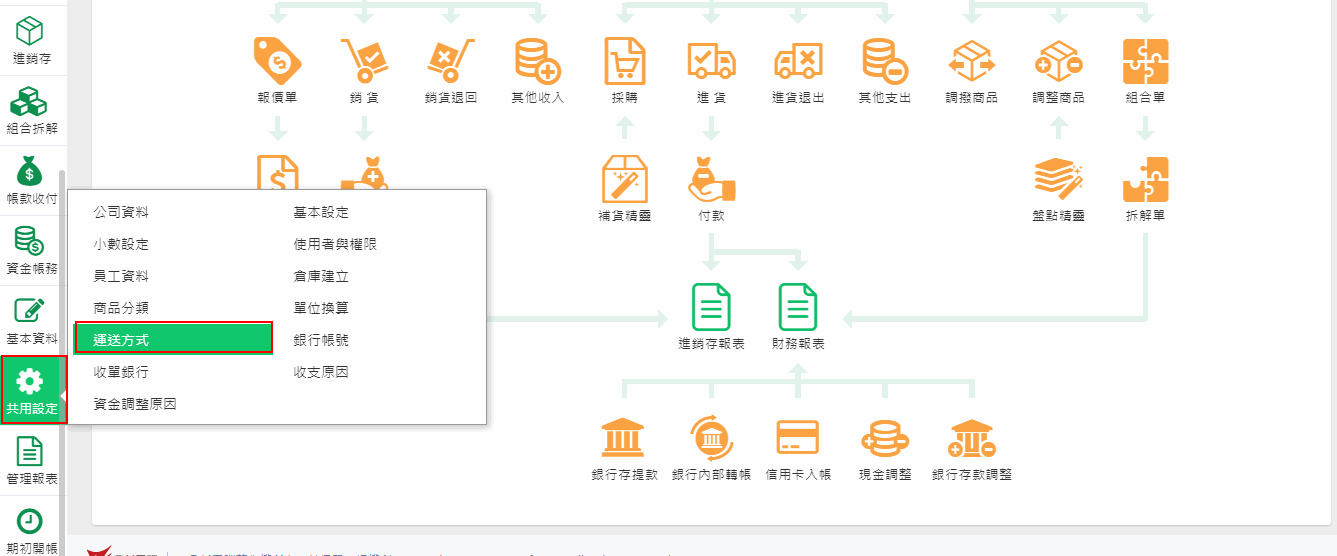Screen dimensions: 1337x556
Task: Click the 銀行存款調整 icon
Action: tap(972, 437)
